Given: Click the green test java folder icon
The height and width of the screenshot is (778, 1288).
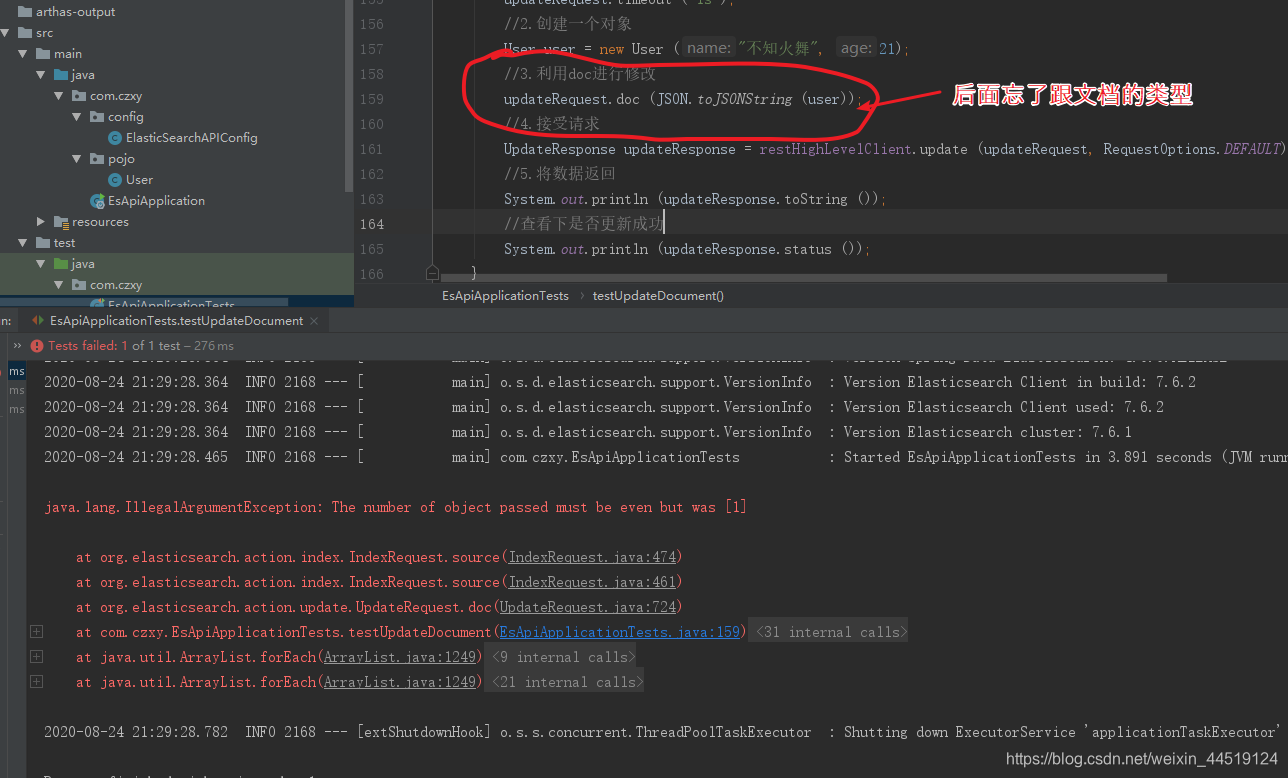Looking at the screenshot, I should coord(61,264).
